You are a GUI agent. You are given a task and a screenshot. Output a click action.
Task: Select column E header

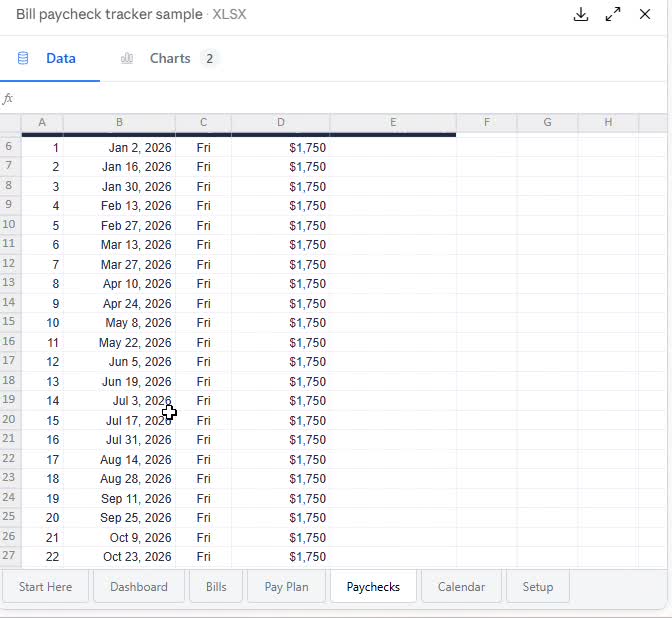tap(393, 123)
